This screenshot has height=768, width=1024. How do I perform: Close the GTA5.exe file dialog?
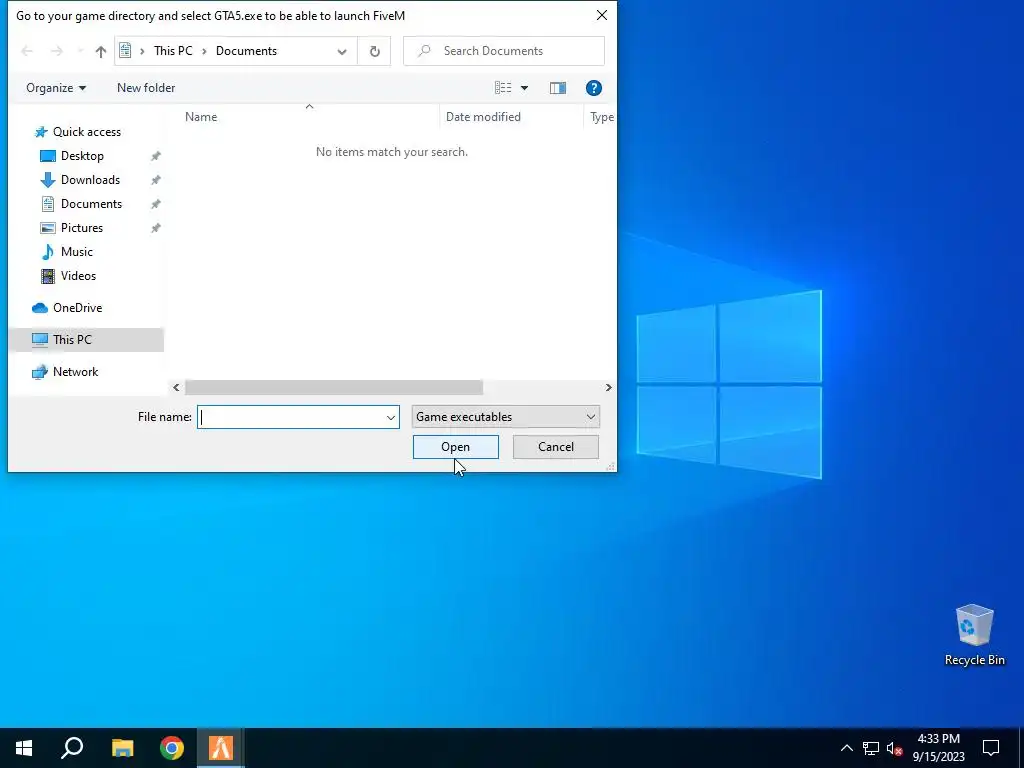click(x=601, y=15)
